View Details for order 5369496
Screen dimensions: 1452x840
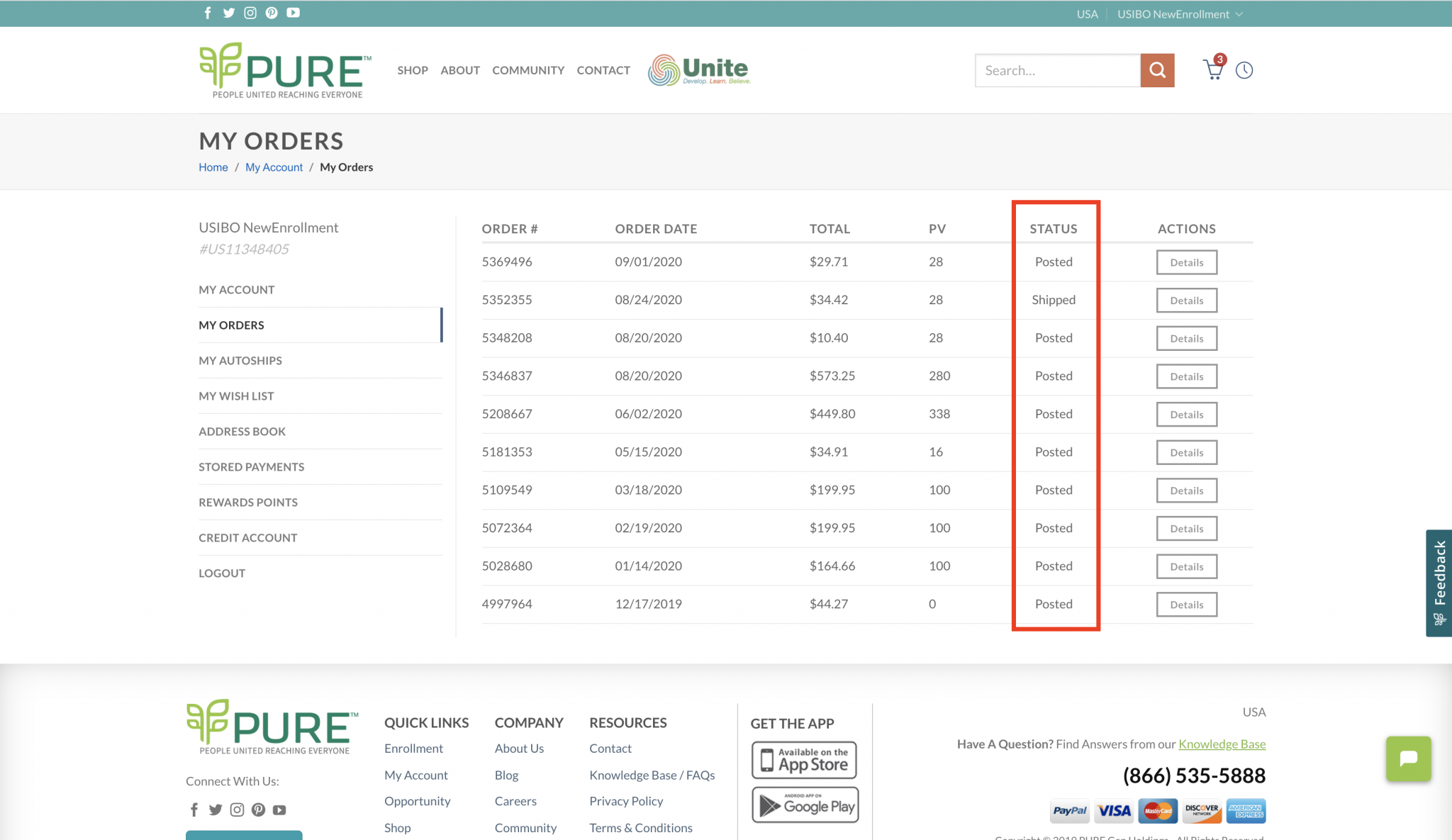click(1187, 262)
